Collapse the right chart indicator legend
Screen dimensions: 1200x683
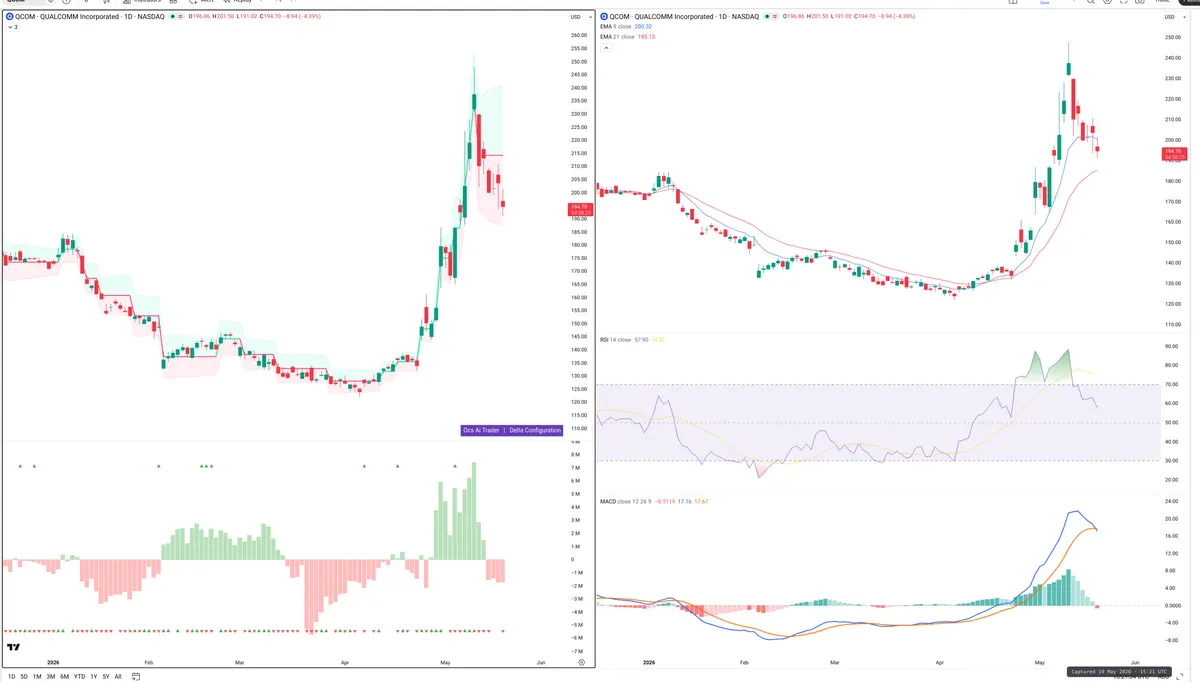click(x=606, y=48)
